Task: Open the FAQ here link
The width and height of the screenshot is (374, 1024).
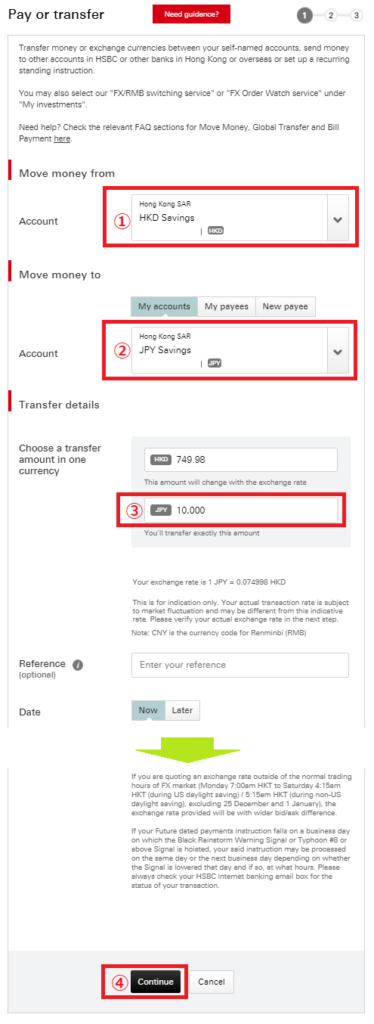Action: [x=62, y=138]
